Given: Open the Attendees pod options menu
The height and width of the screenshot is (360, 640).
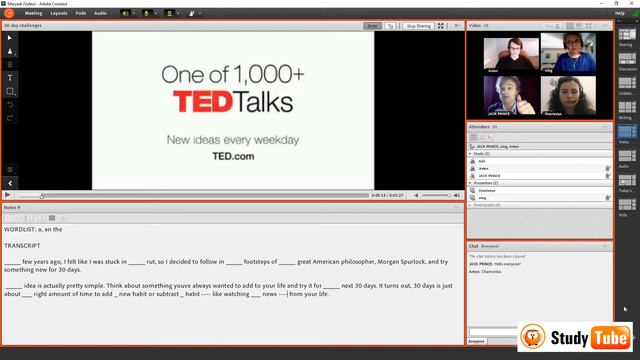Looking at the screenshot, I should point(605,127).
